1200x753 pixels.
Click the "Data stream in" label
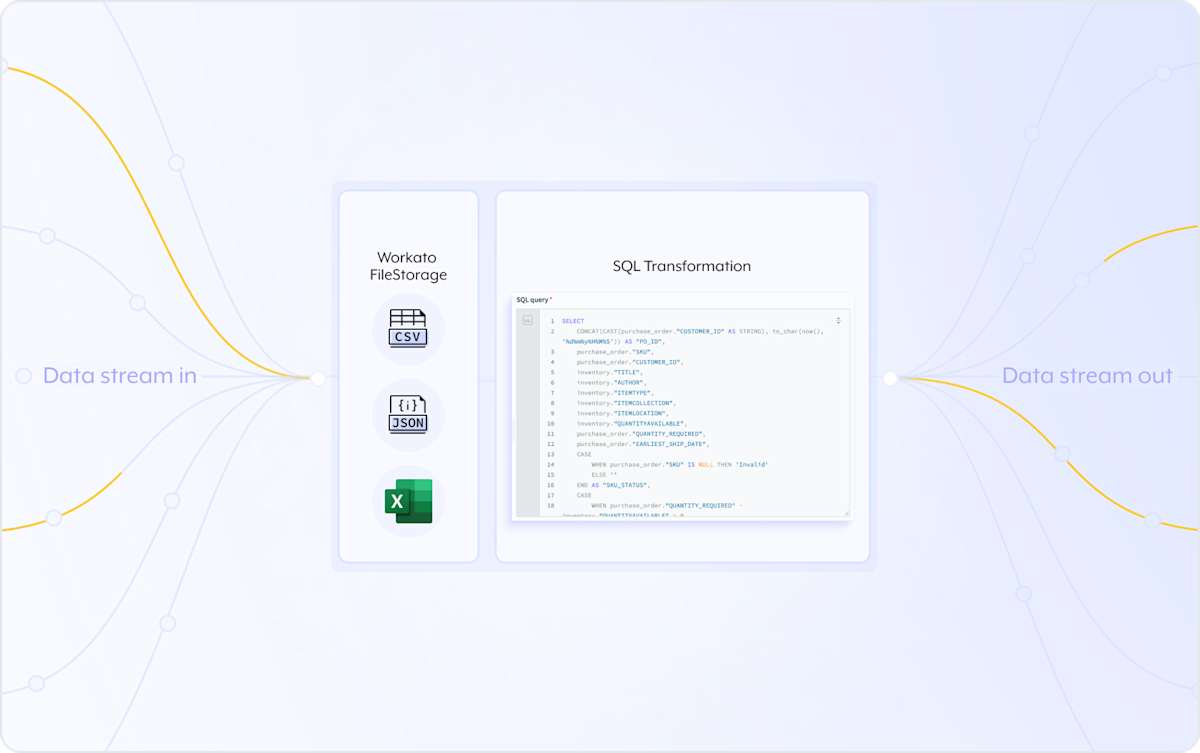pos(120,376)
